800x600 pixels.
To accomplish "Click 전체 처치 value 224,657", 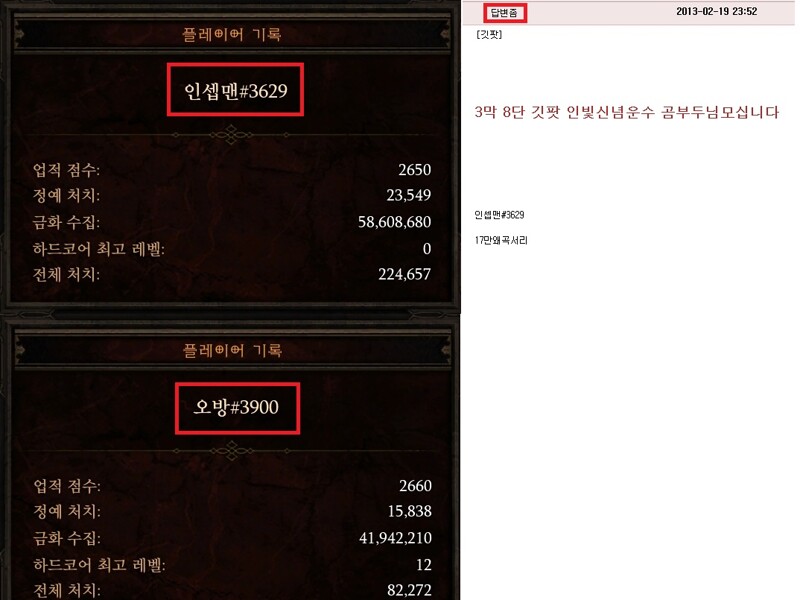I will [405, 274].
